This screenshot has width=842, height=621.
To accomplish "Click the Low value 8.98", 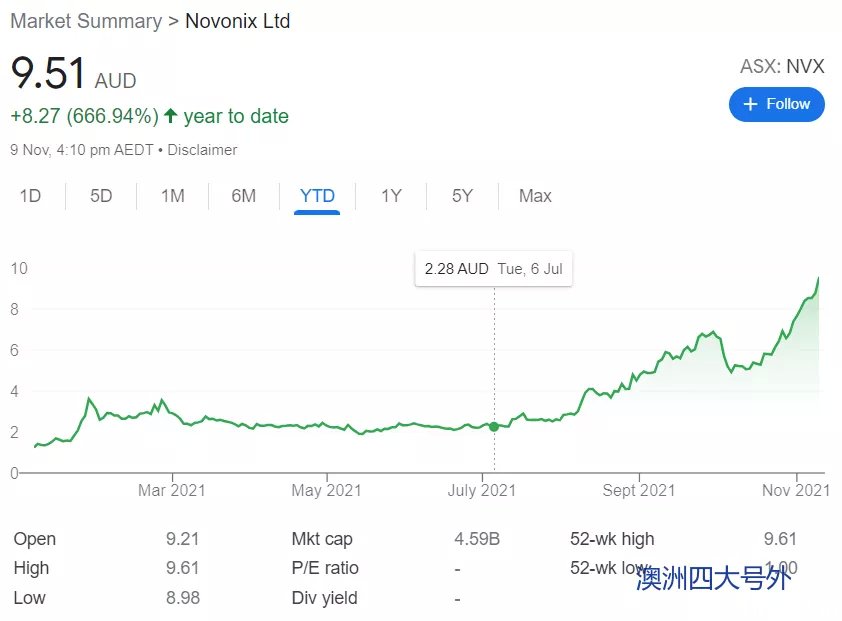I will (x=183, y=597).
